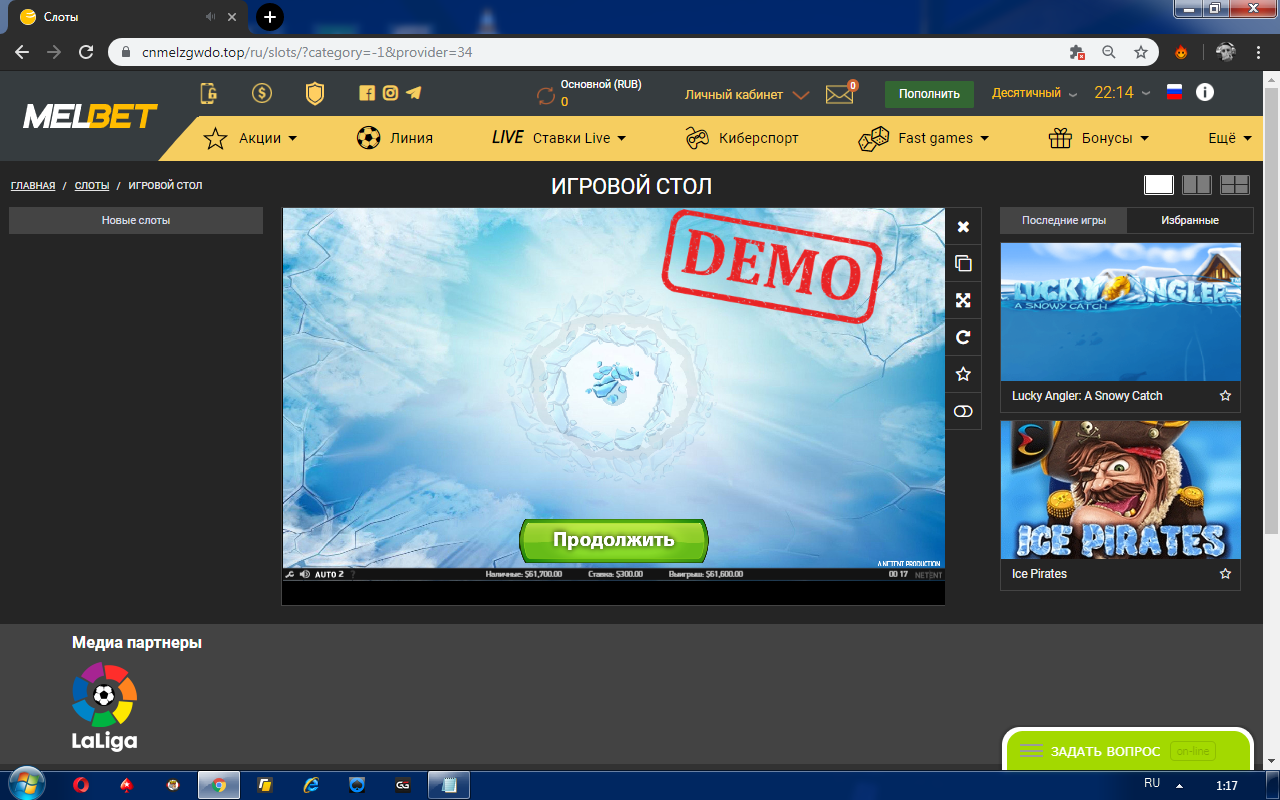1280x800 pixels.
Task: Open the time zone dropdown at 22:14
Action: point(1123,92)
